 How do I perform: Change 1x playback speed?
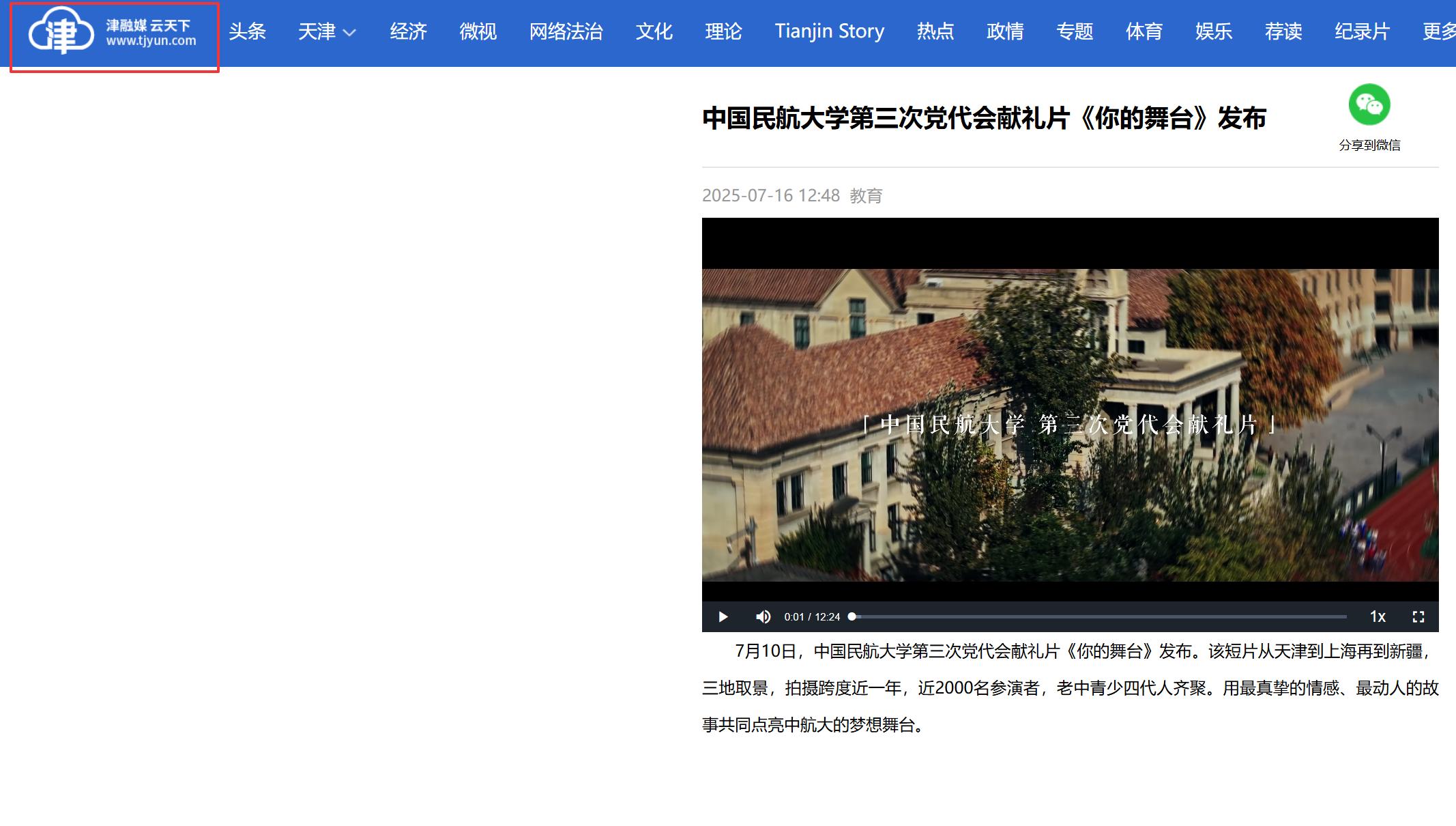coord(1378,617)
